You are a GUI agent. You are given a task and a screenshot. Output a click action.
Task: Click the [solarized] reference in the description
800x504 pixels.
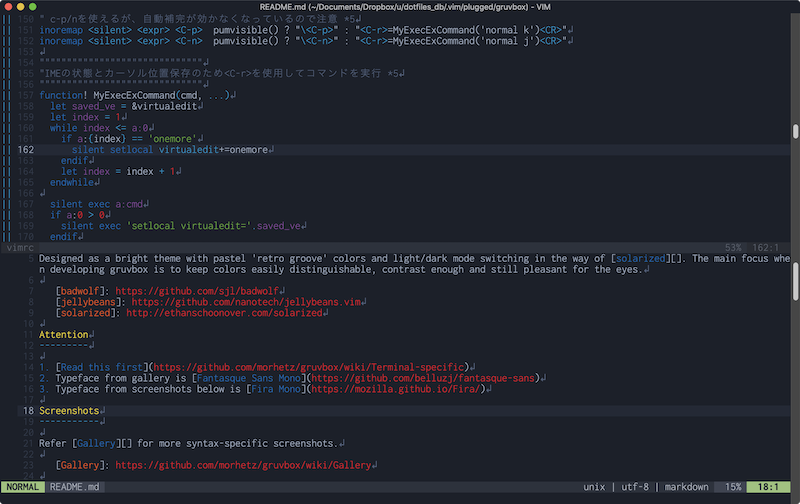[640, 259]
